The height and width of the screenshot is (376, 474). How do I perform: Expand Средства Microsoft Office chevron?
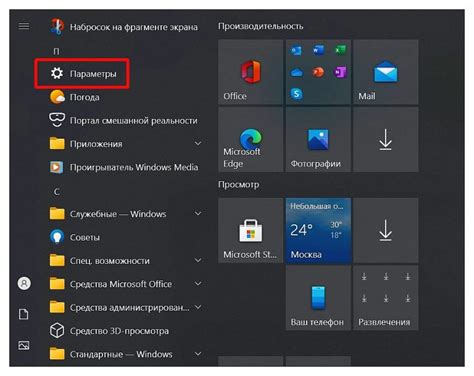pyautogui.click(x=198, y=284)
